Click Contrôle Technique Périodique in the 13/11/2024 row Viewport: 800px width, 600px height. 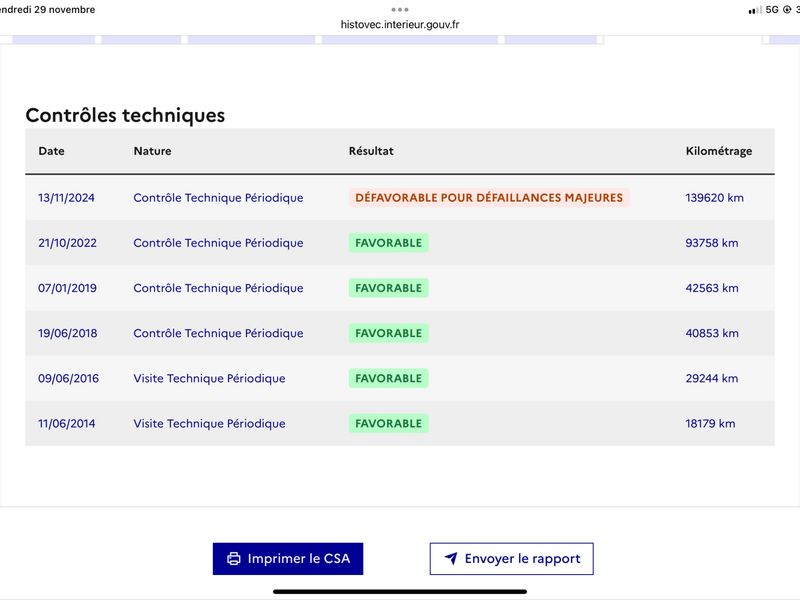218,198
